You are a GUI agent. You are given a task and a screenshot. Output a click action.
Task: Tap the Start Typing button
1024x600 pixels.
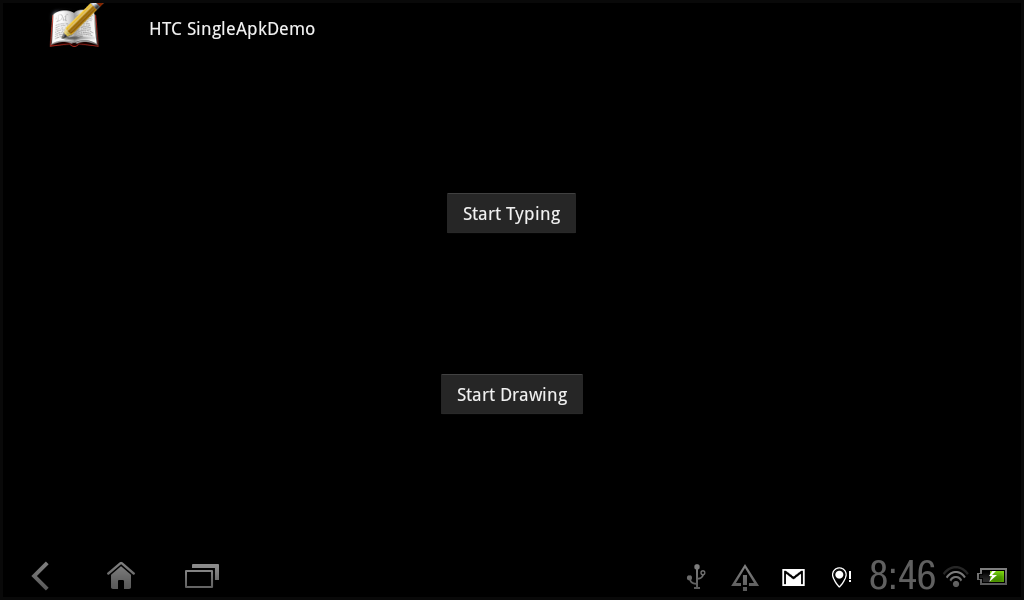(511, 213)
